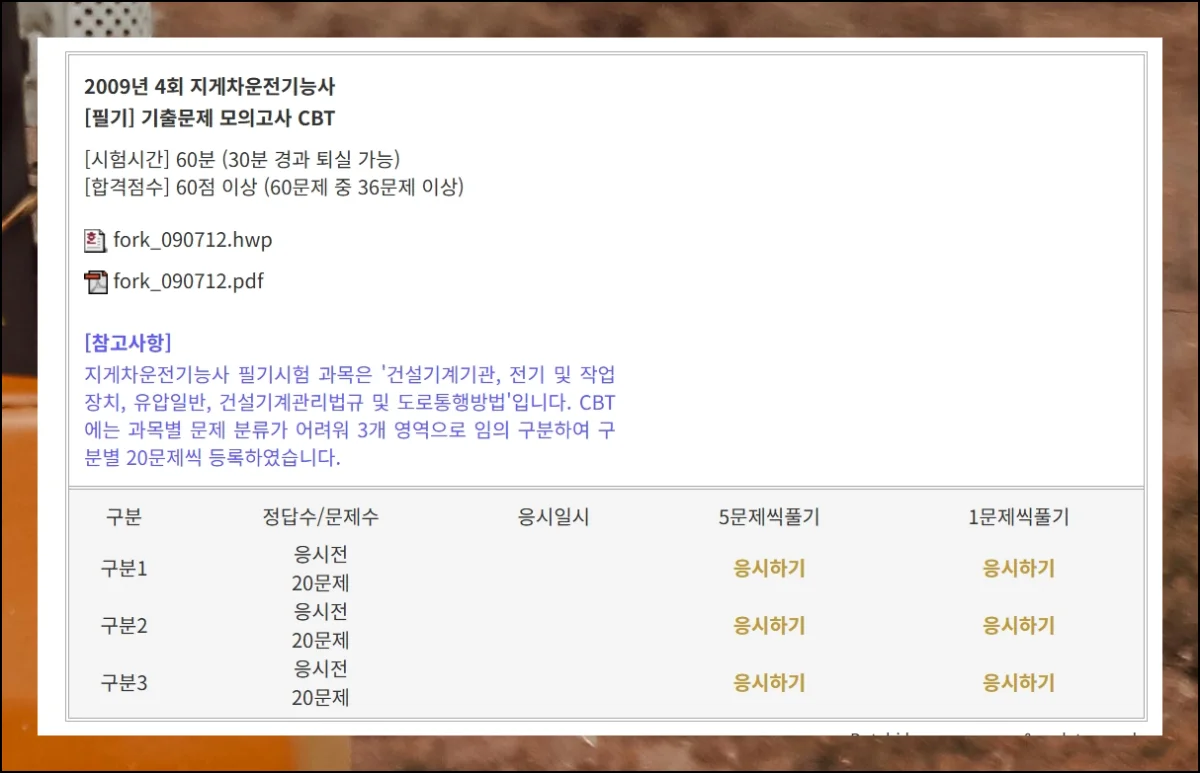
Task: Click the HWP file icon
Action: pyautogui.click(x=95, y=241)
